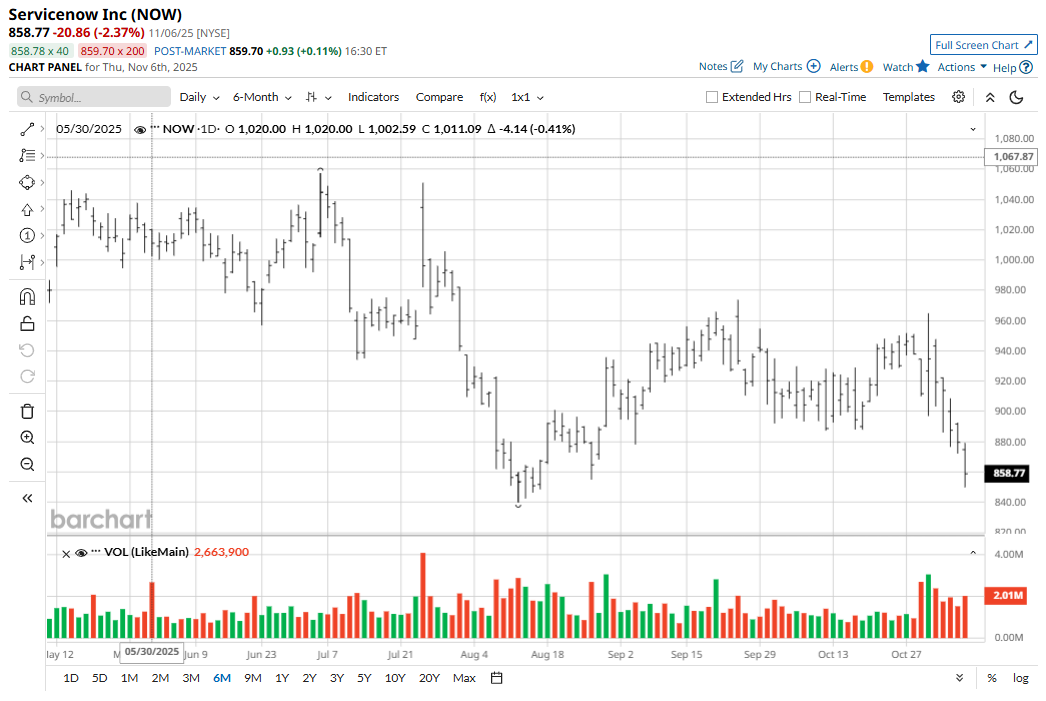Open the Actions dropdown
Viewport: 1046px width, 701px height.
point(962,67)
